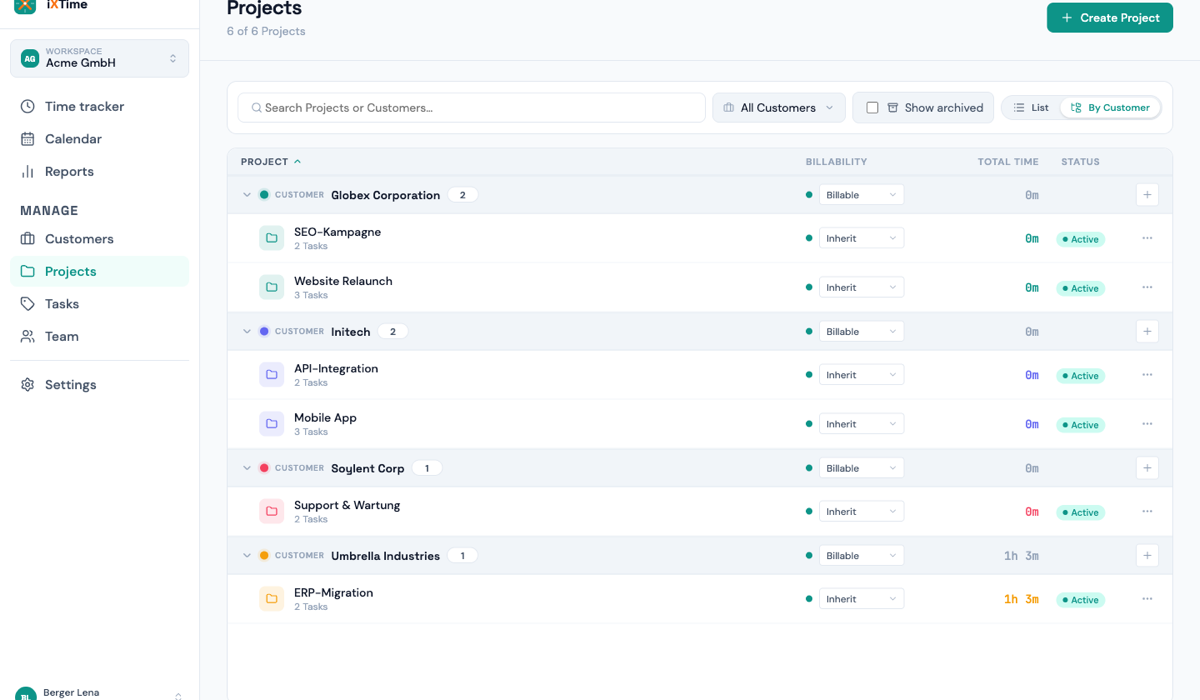Open the Mobile App folder icon
Image resolution: width=1200 pixels, height=700 pixels.
271,424
